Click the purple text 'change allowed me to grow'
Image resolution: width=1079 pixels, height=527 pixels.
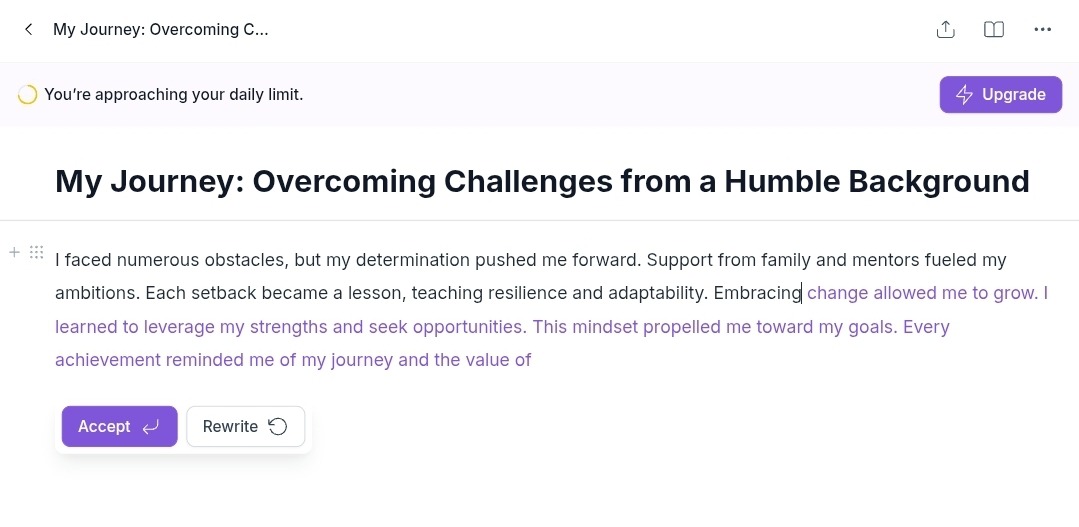[x=921, y=294]
